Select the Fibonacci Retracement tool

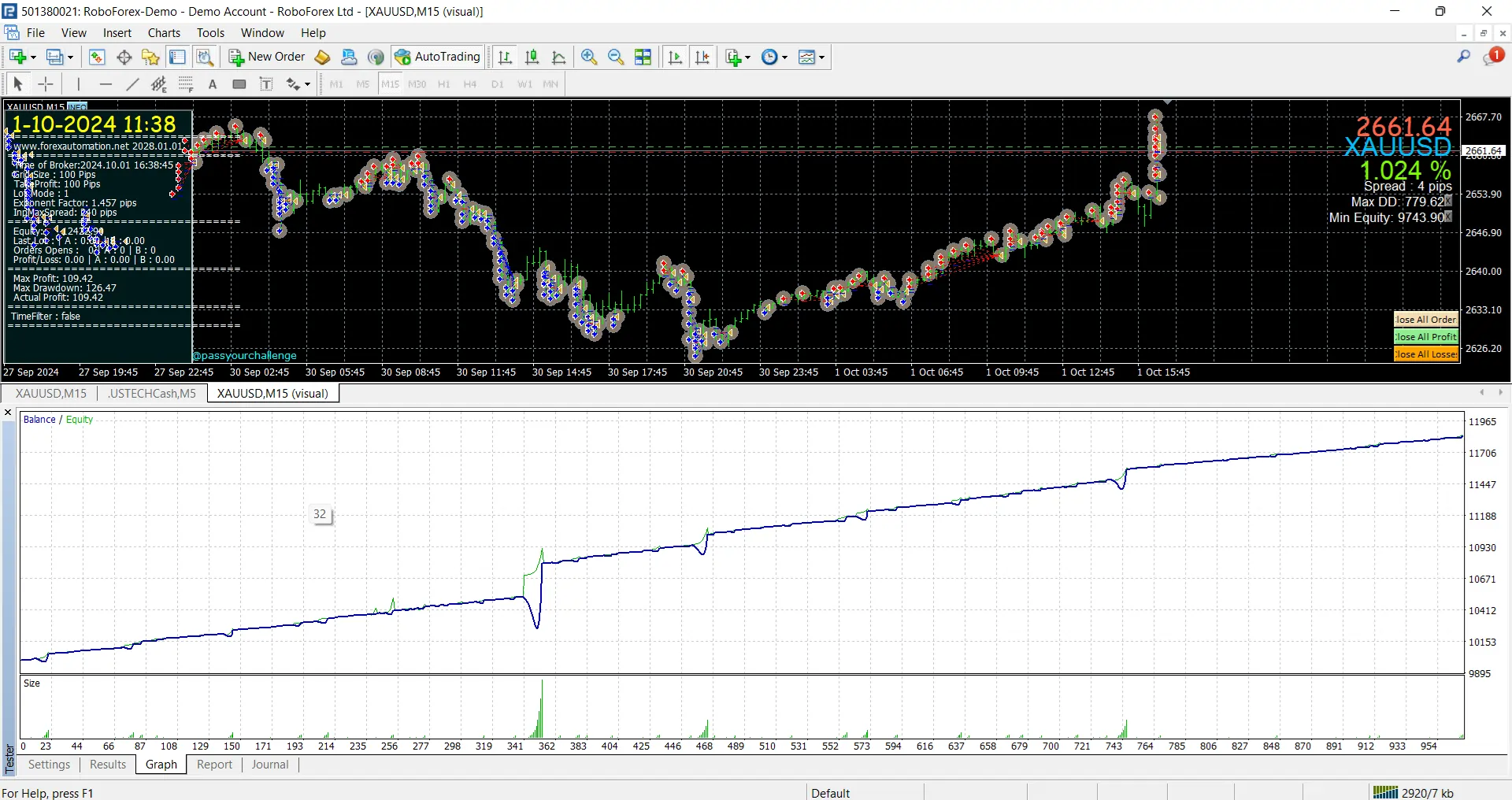click(x=185, y=84)
